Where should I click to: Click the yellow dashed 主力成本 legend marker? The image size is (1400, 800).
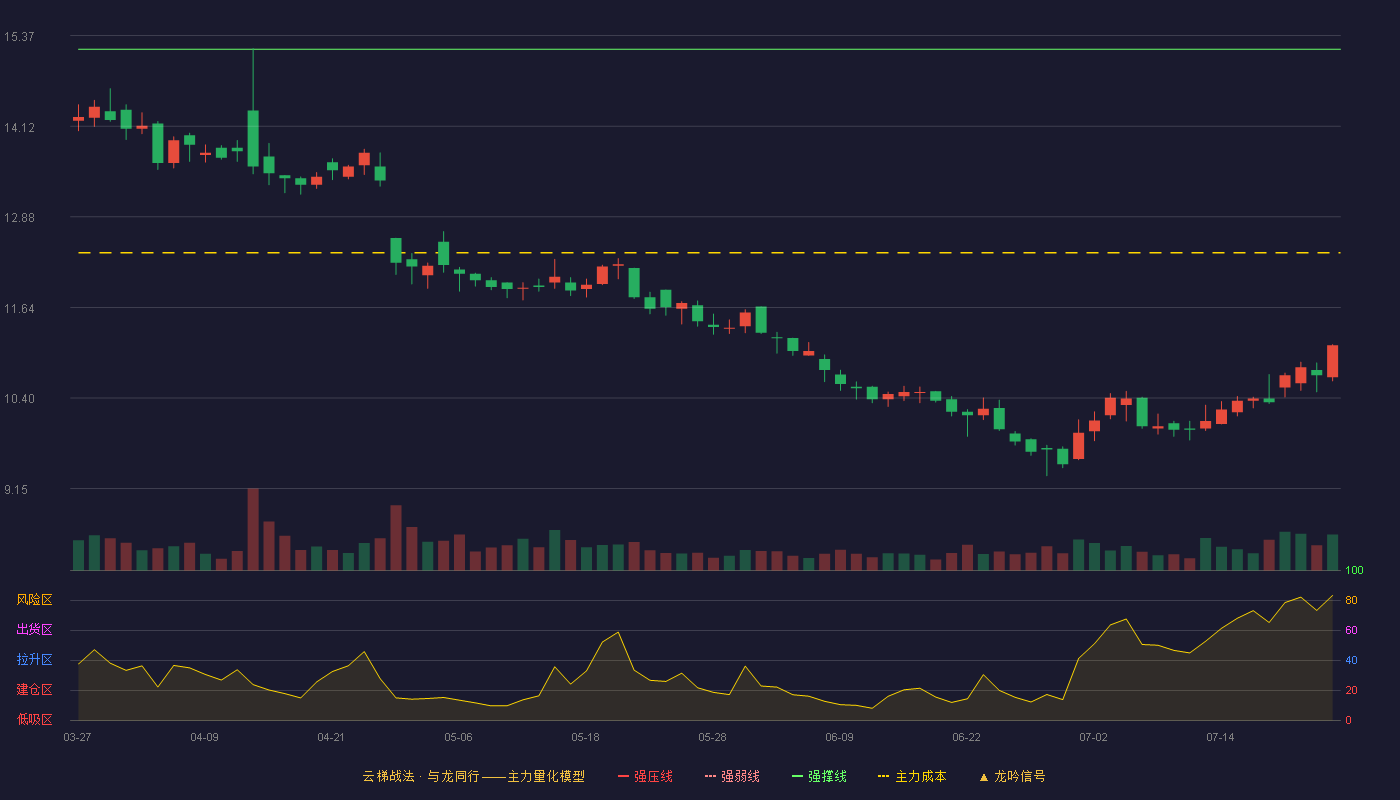[x=883, y=776]
